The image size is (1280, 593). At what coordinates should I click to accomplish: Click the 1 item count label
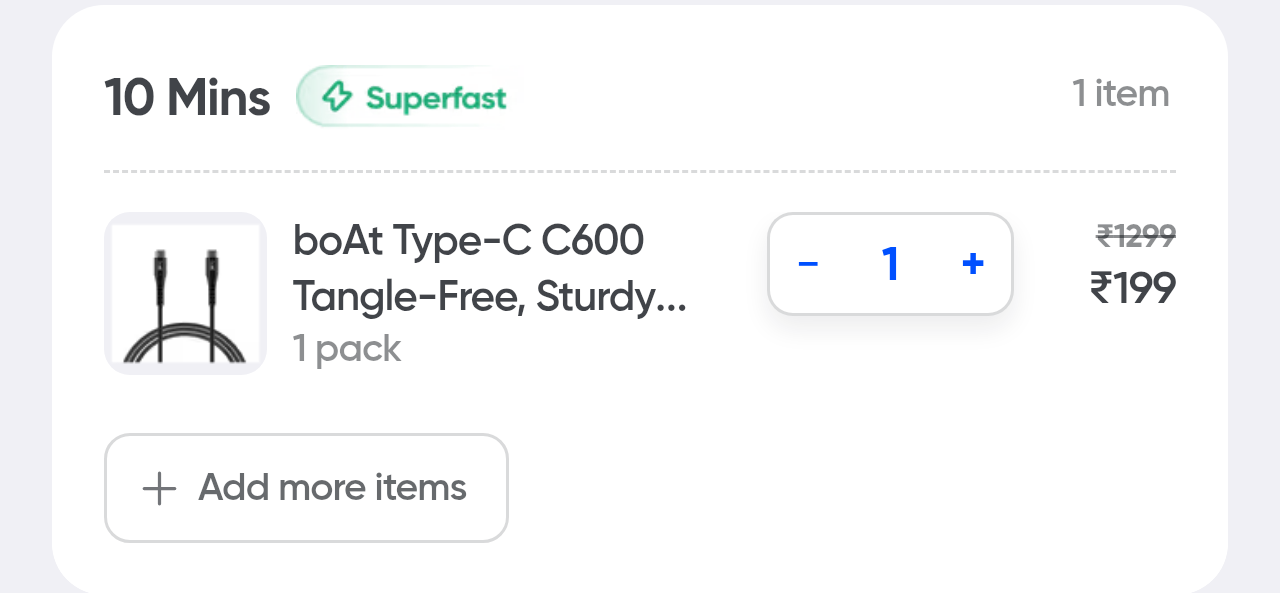pos(1121,93)
